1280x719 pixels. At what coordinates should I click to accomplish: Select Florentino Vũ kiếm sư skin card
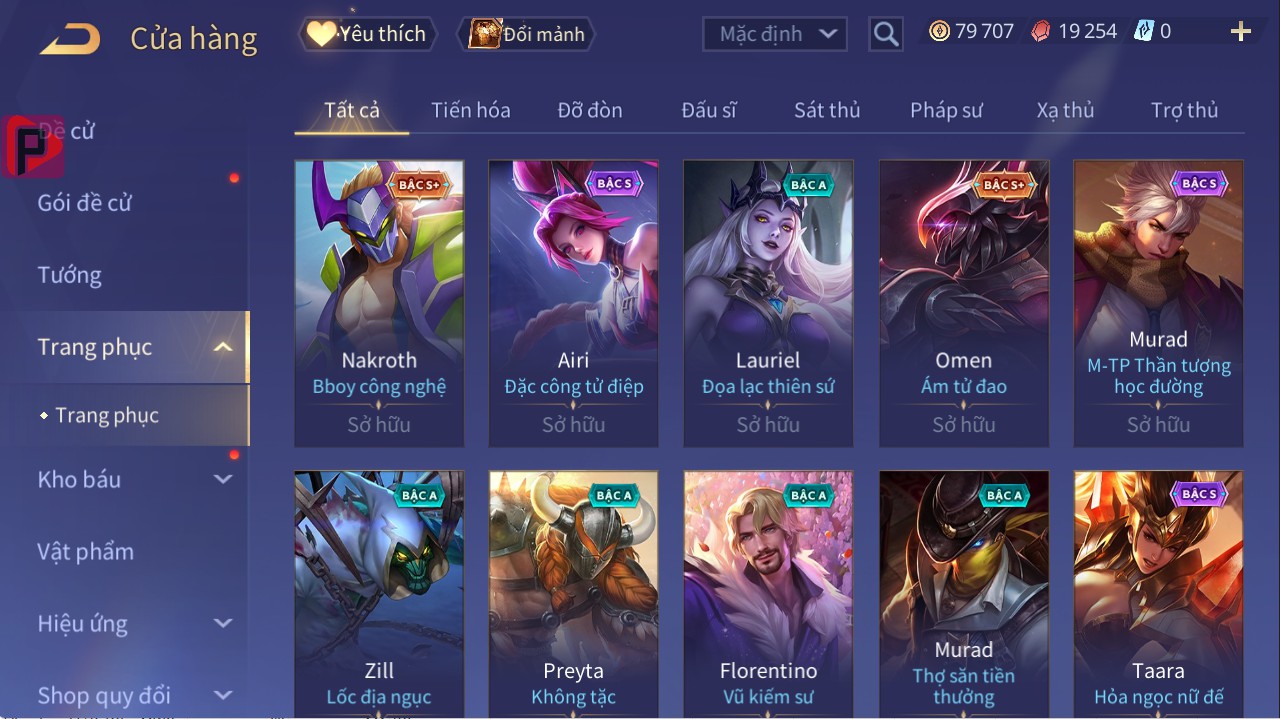(x=768, y=594)
